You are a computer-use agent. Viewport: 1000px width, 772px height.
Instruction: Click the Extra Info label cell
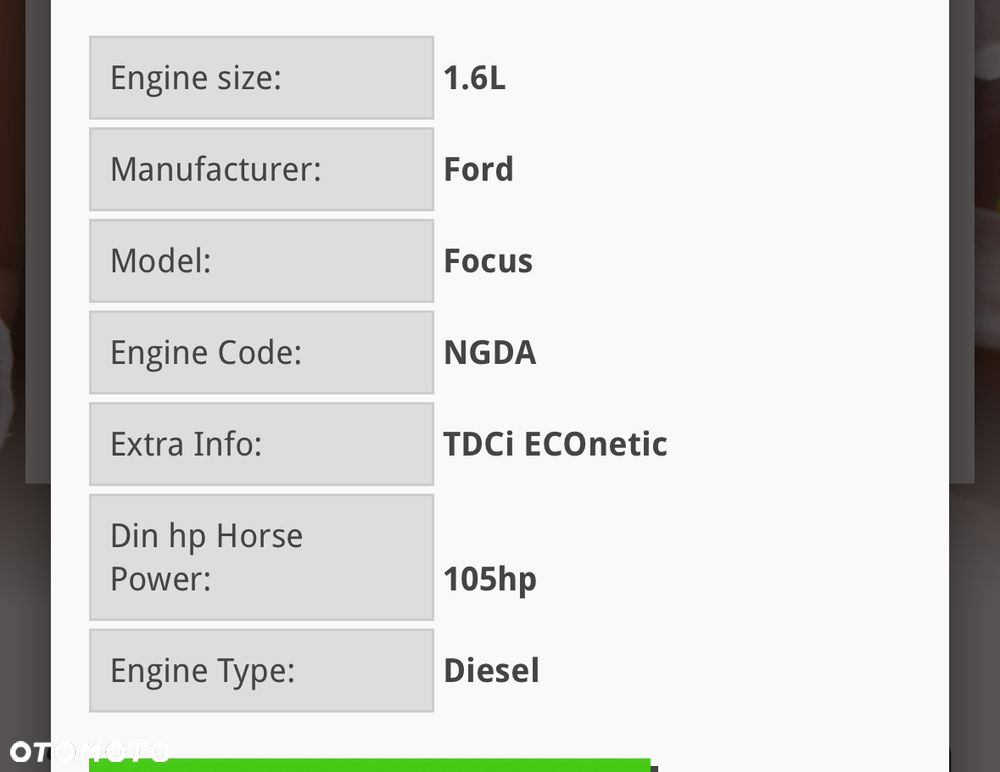[261, 444]
